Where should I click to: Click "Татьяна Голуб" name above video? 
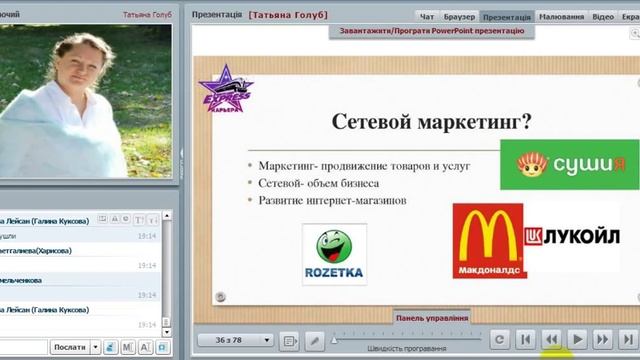(x=147, y=14)
